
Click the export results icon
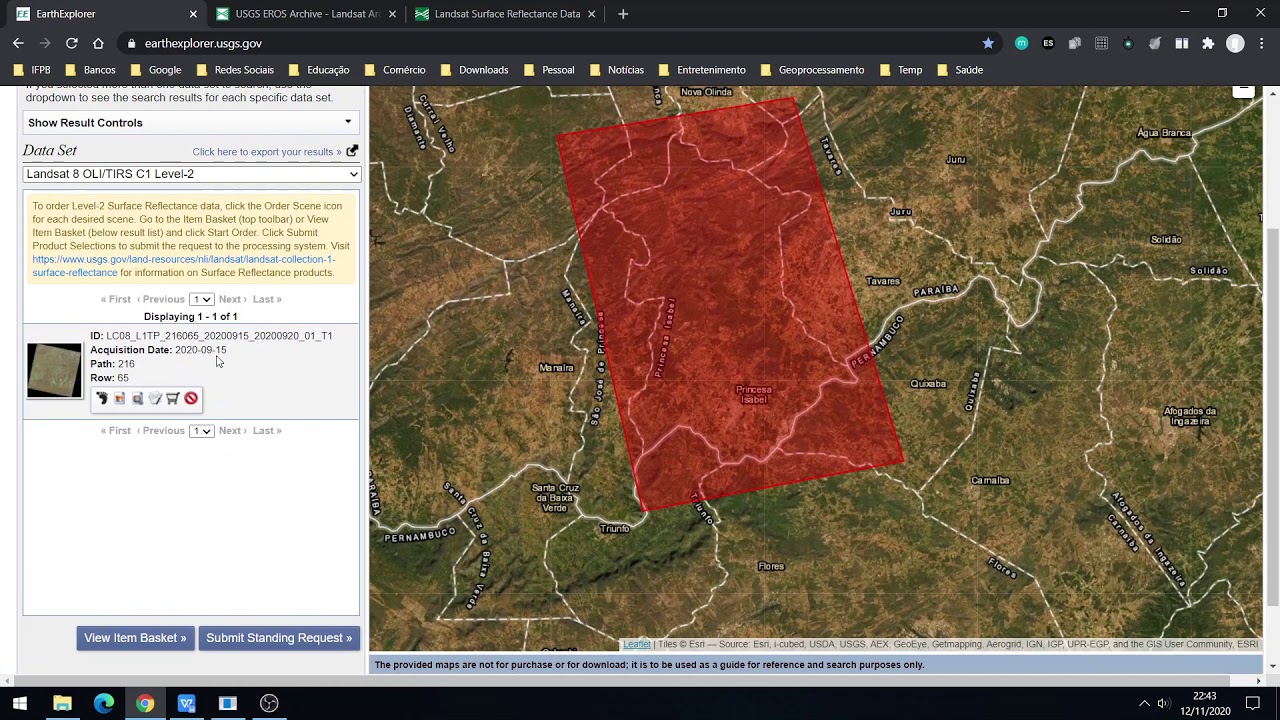tap(352, 151)
